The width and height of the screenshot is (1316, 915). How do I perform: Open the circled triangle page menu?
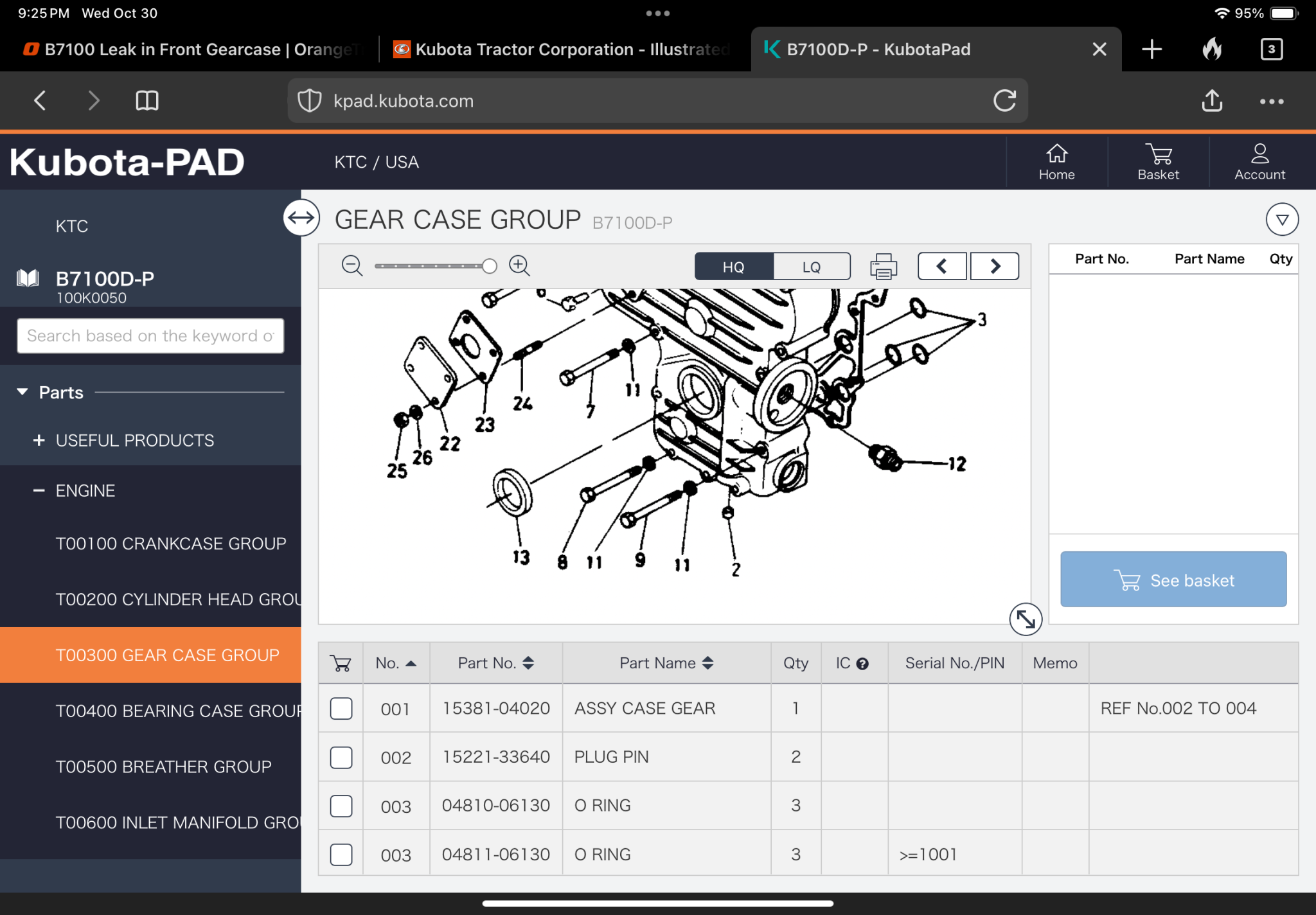(x=1282, y=220)
